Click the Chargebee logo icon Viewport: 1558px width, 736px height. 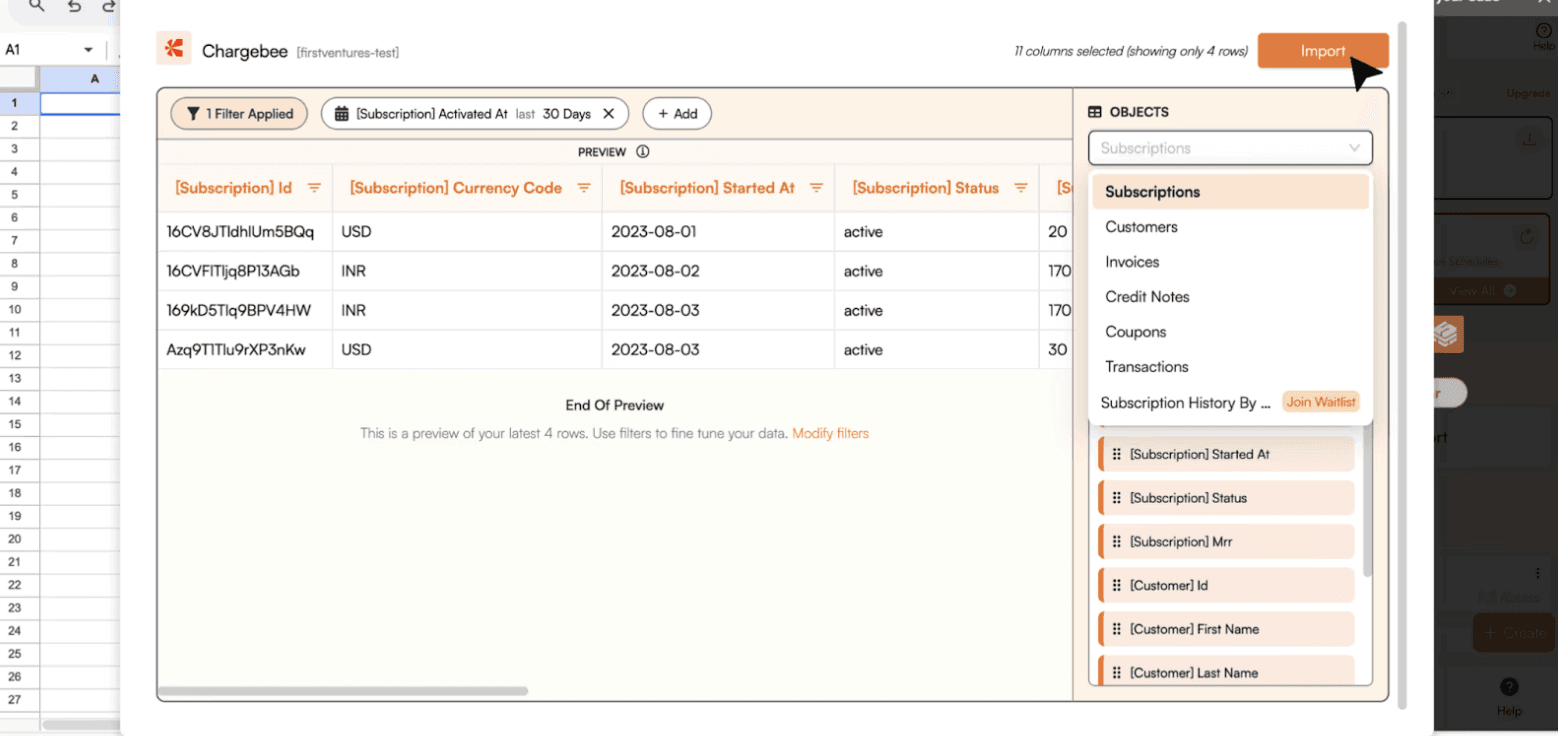[x=174, y=48]
